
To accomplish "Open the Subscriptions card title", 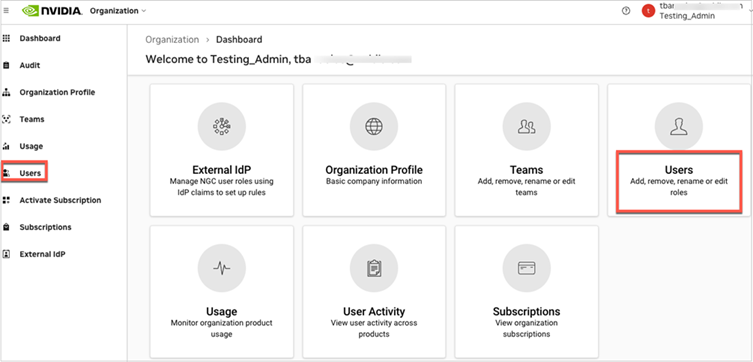I will coord(527,312).
